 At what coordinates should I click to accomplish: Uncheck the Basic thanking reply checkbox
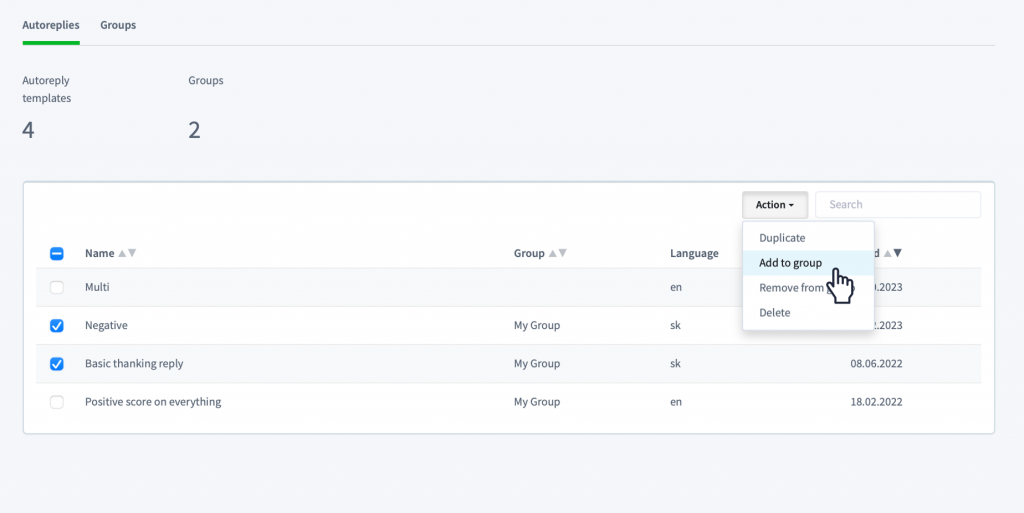(x=57, y=364)
